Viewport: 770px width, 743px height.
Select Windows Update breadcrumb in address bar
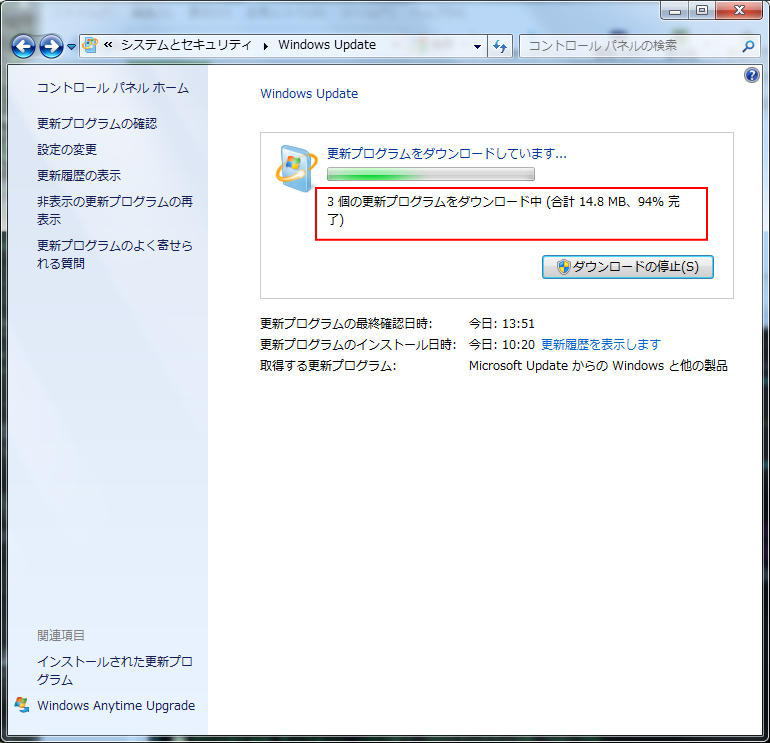point(327,45)
